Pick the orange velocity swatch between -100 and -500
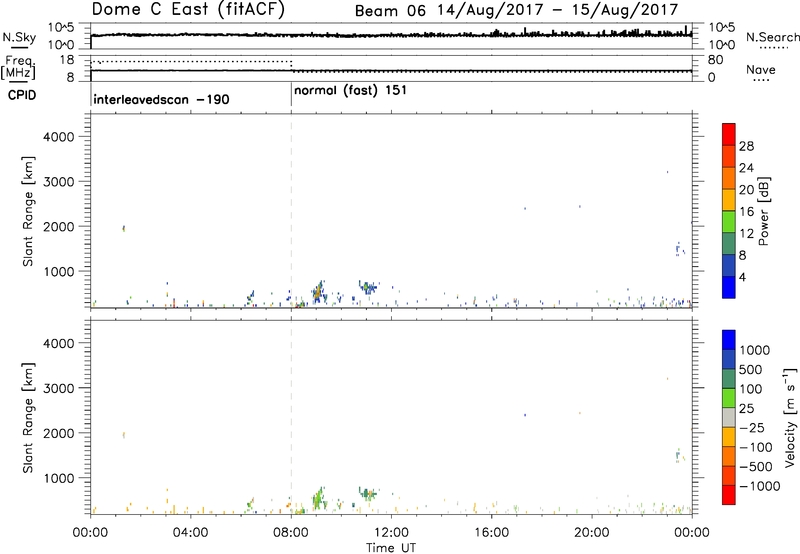 (729, 457)
